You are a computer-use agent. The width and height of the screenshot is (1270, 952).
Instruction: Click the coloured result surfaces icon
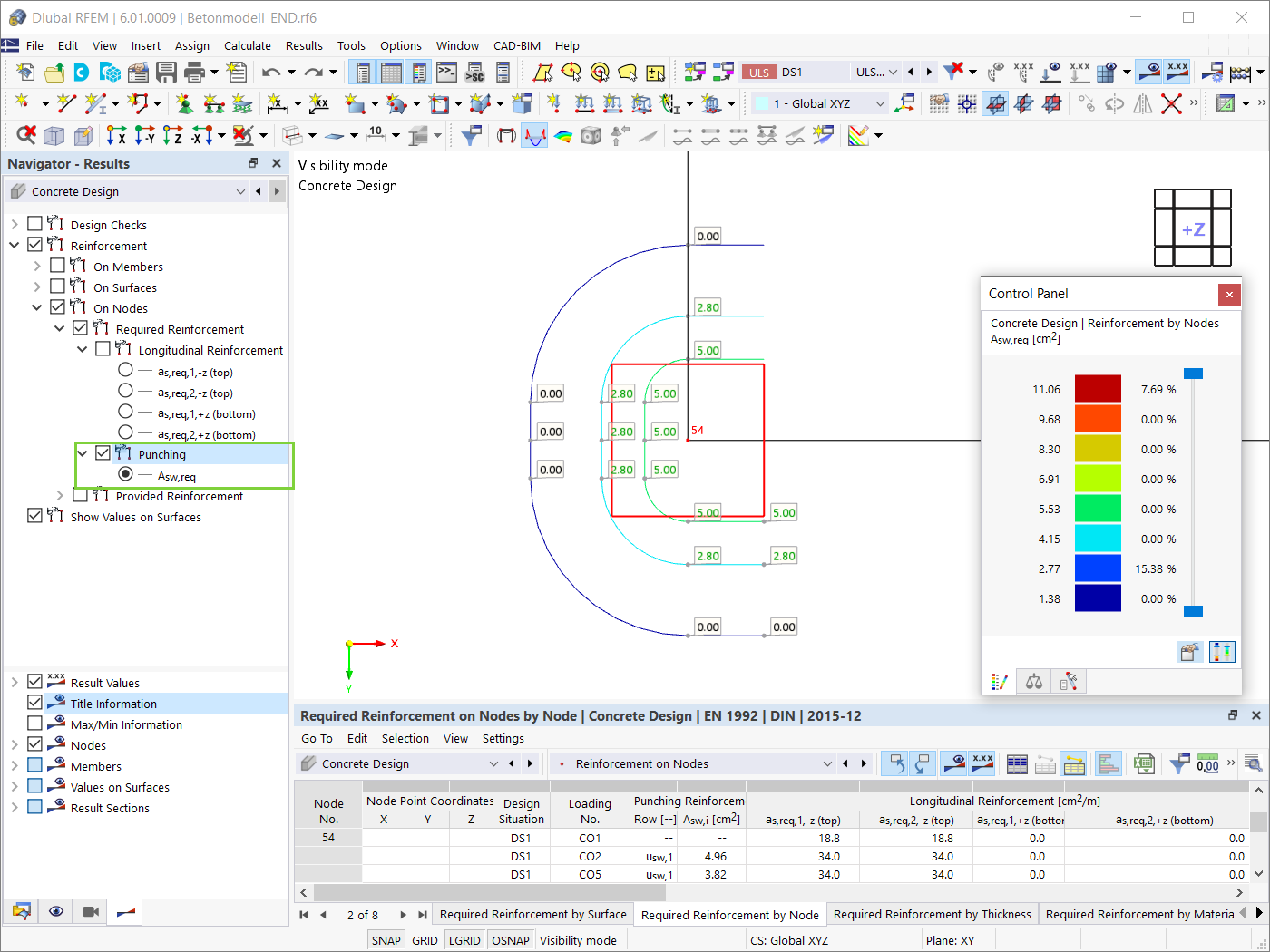point(562,135)
